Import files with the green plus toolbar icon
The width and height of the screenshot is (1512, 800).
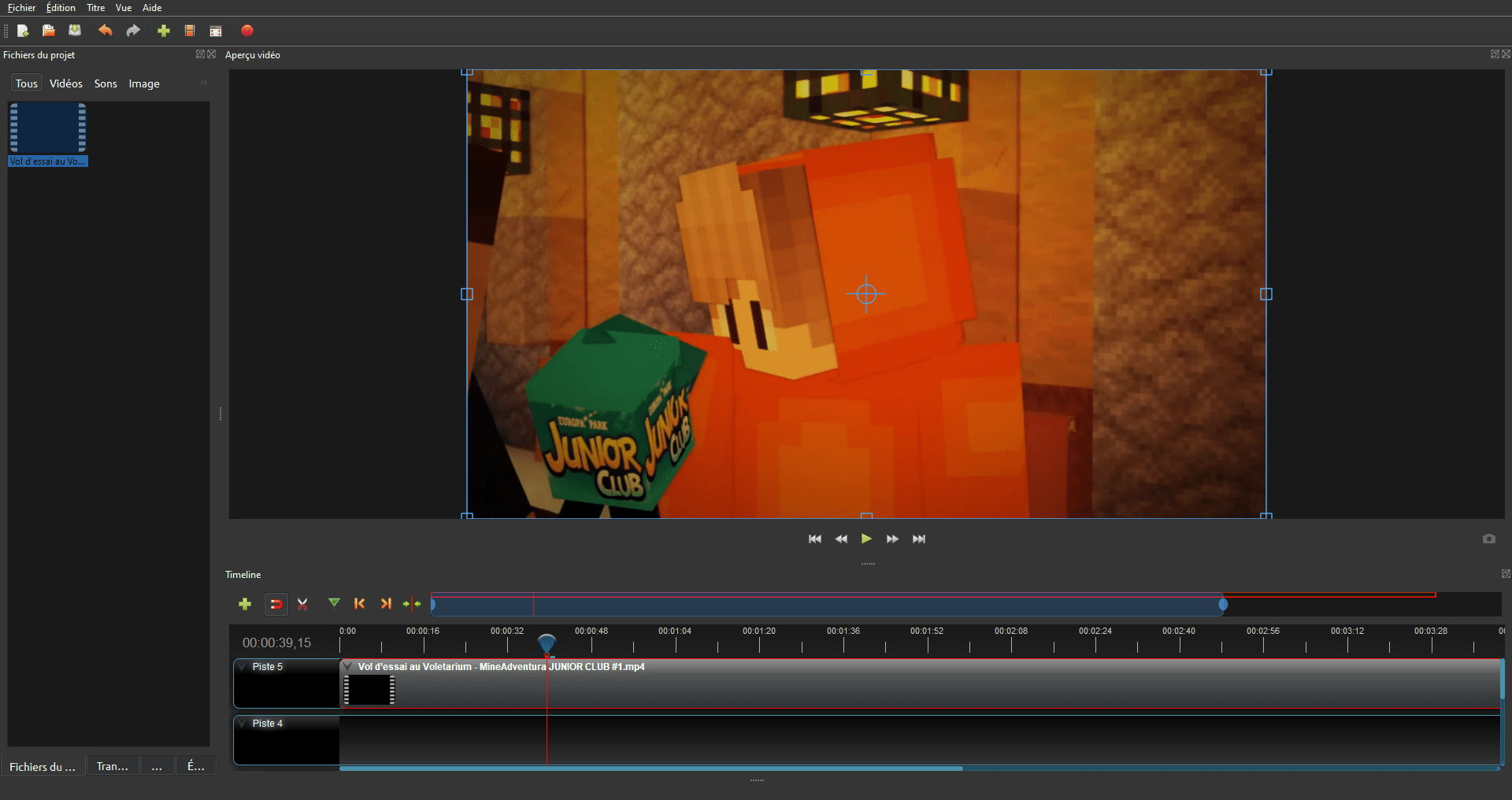164,31
